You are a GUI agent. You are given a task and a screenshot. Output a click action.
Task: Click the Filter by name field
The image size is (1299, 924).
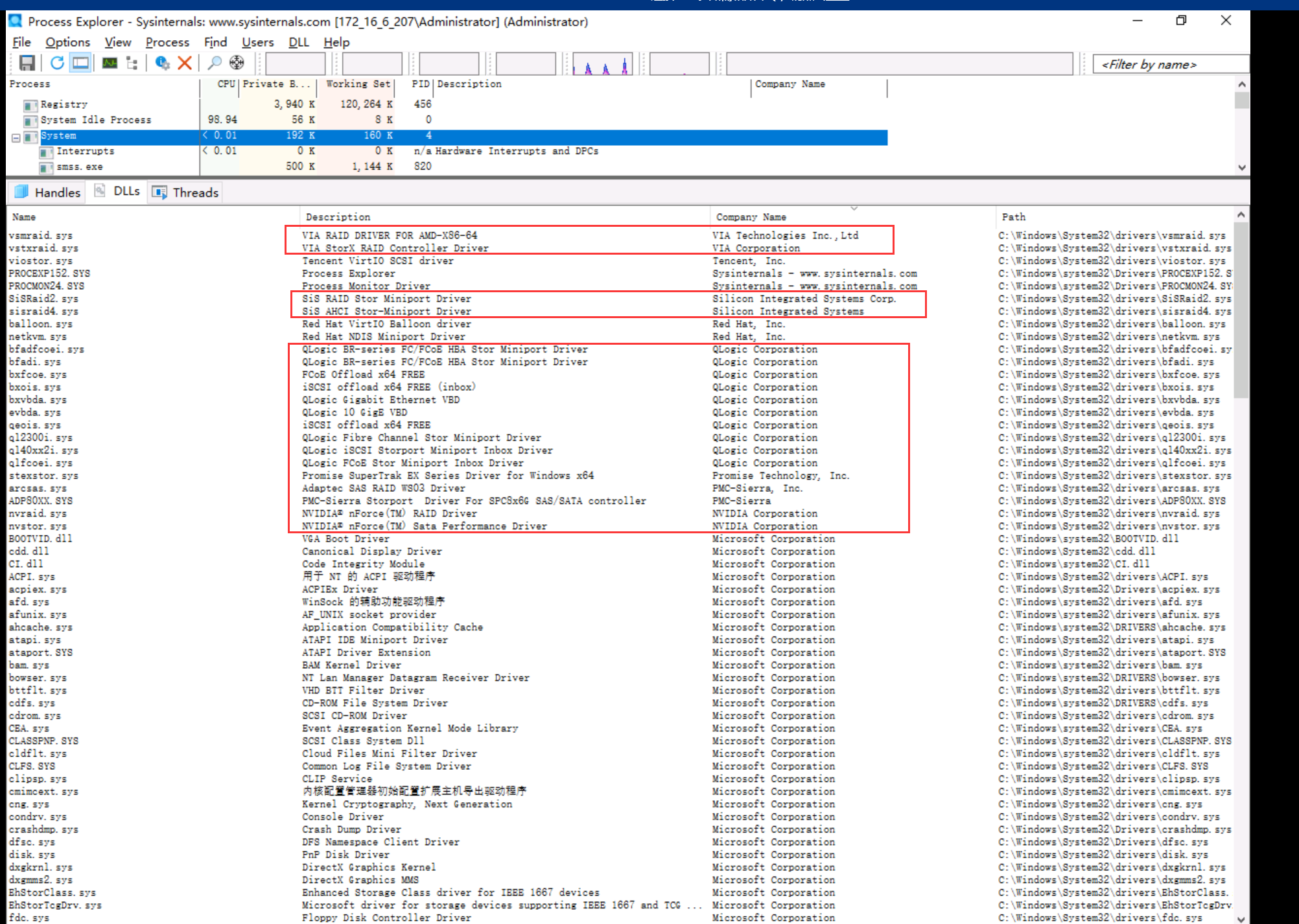pyautogui.click(x=1170, y=64)
